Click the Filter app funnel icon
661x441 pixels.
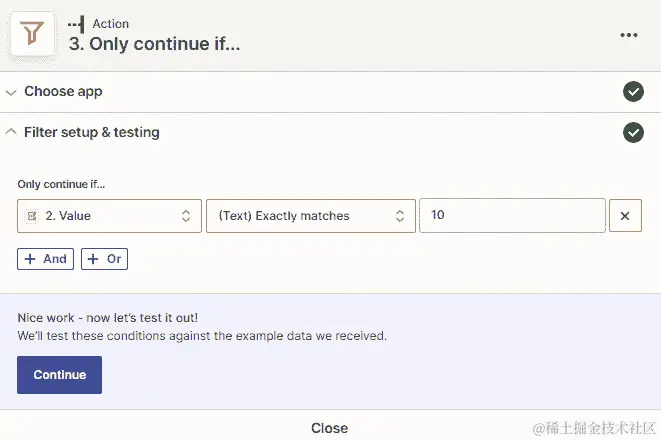click(34, 35)
